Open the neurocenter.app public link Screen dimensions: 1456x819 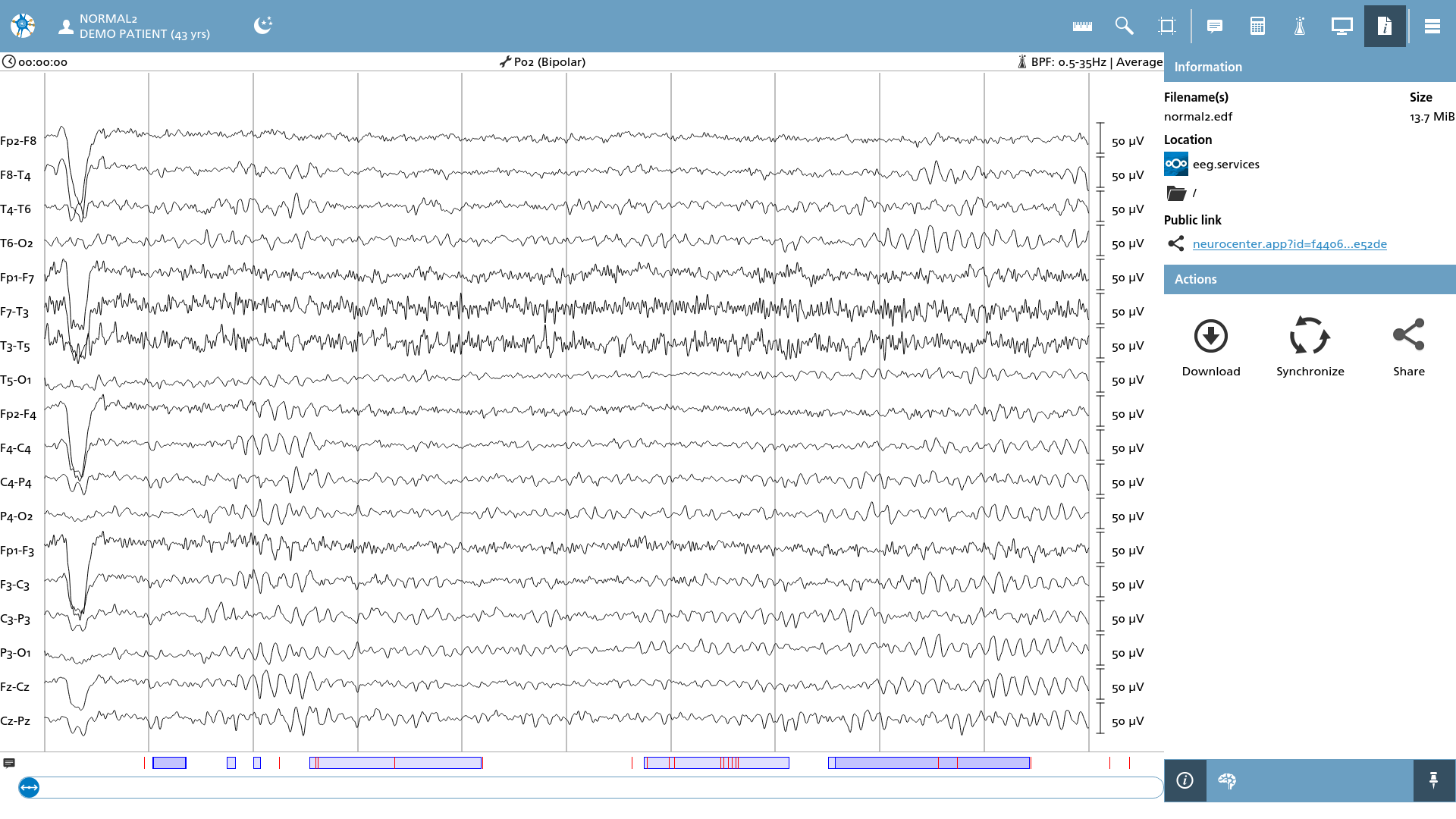click(x=1289, y=244)
